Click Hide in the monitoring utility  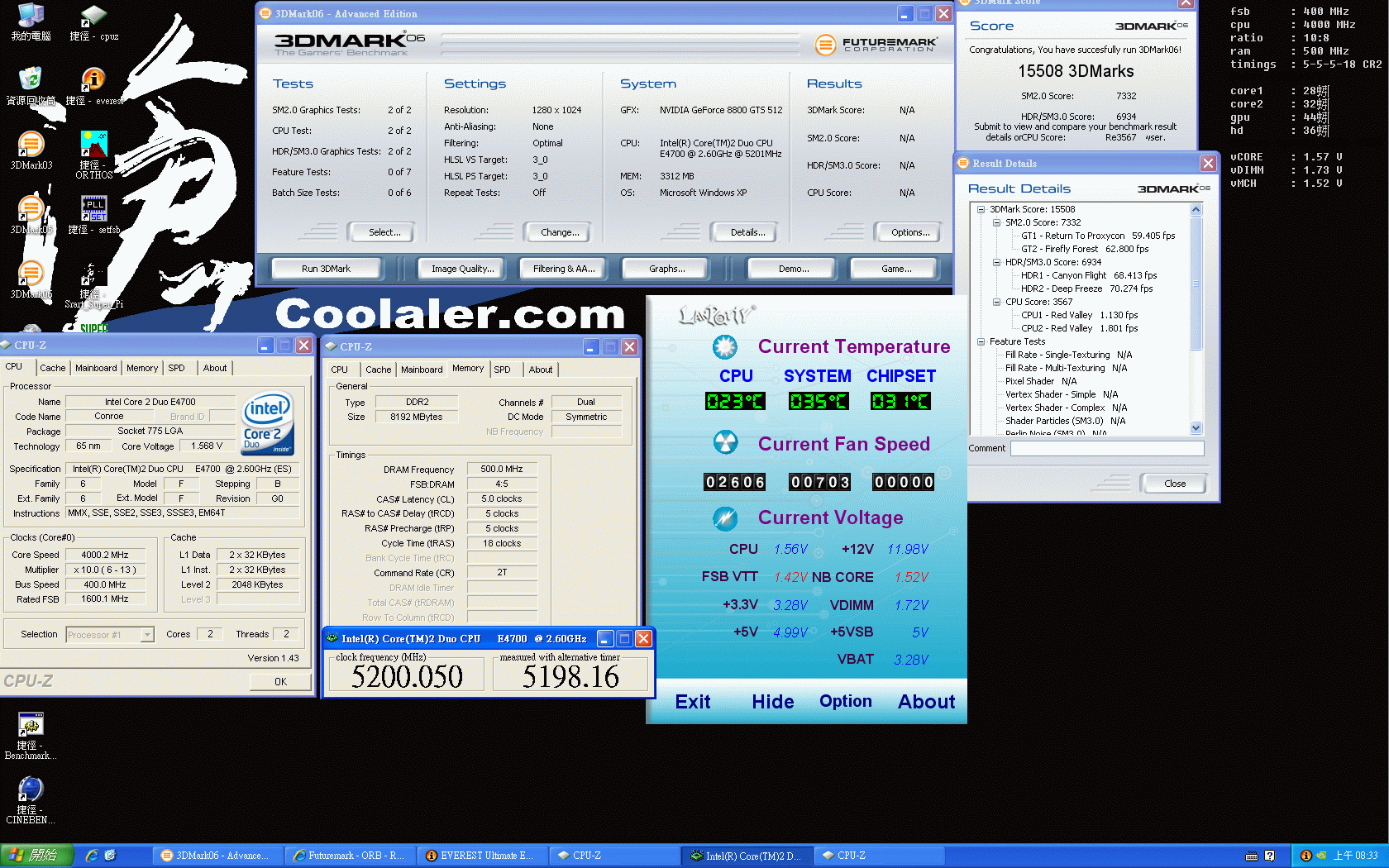tap(772, 702)
